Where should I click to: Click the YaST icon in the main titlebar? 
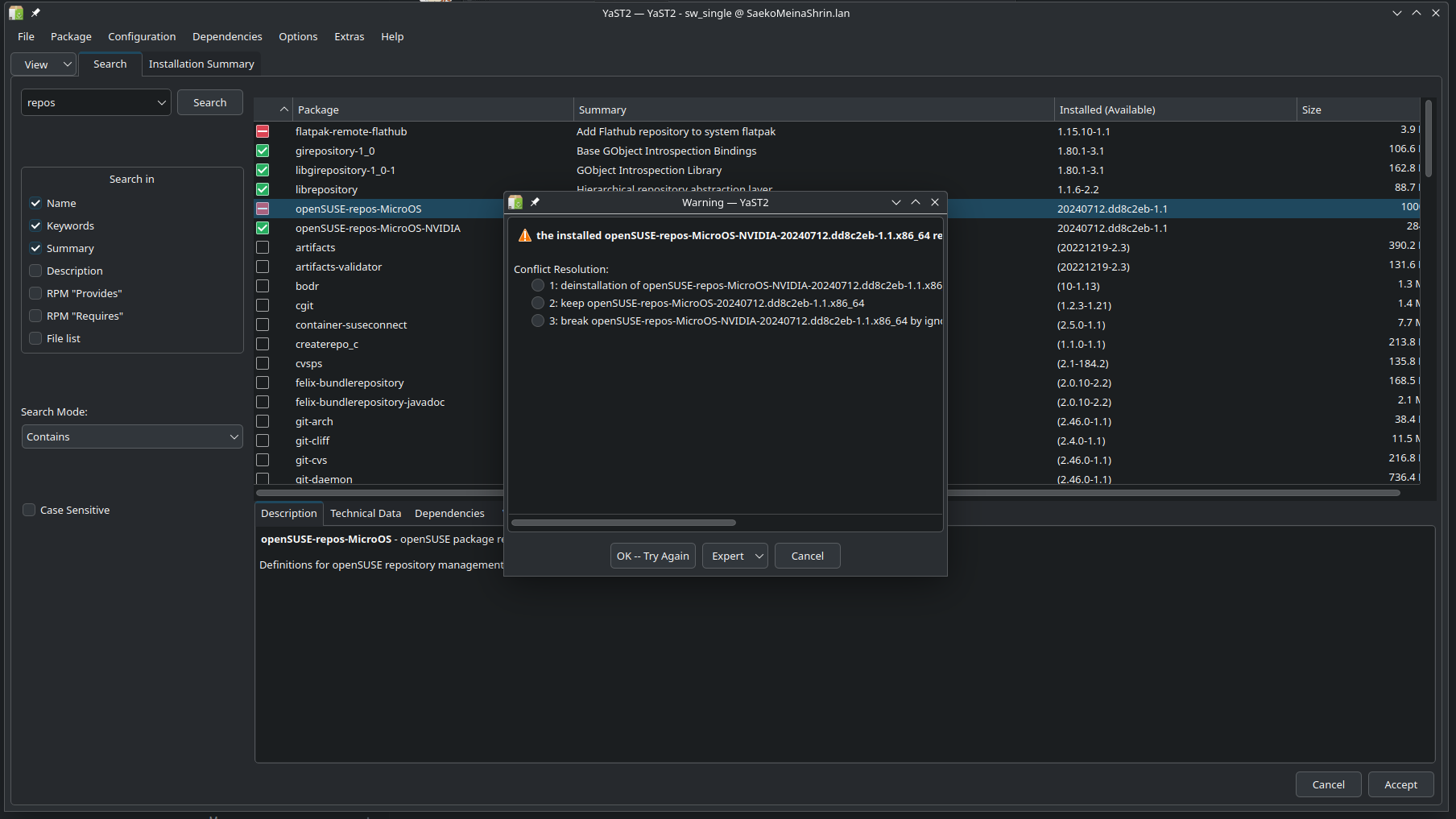pyautogui.click(x=15, y=13)
